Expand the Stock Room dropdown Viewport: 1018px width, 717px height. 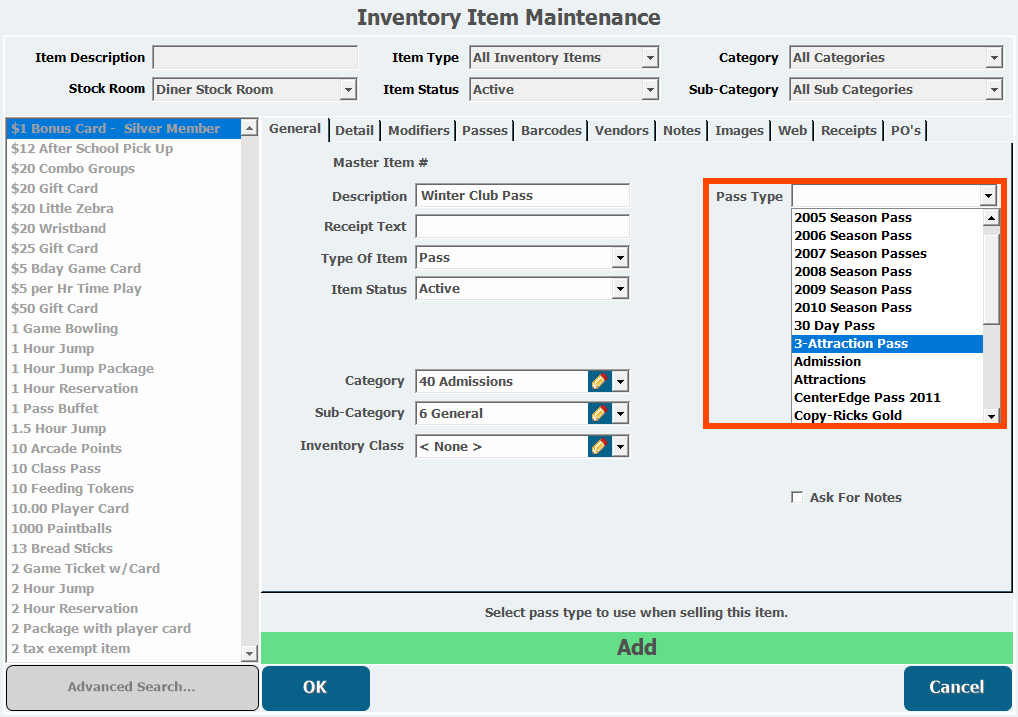(348, 90)
